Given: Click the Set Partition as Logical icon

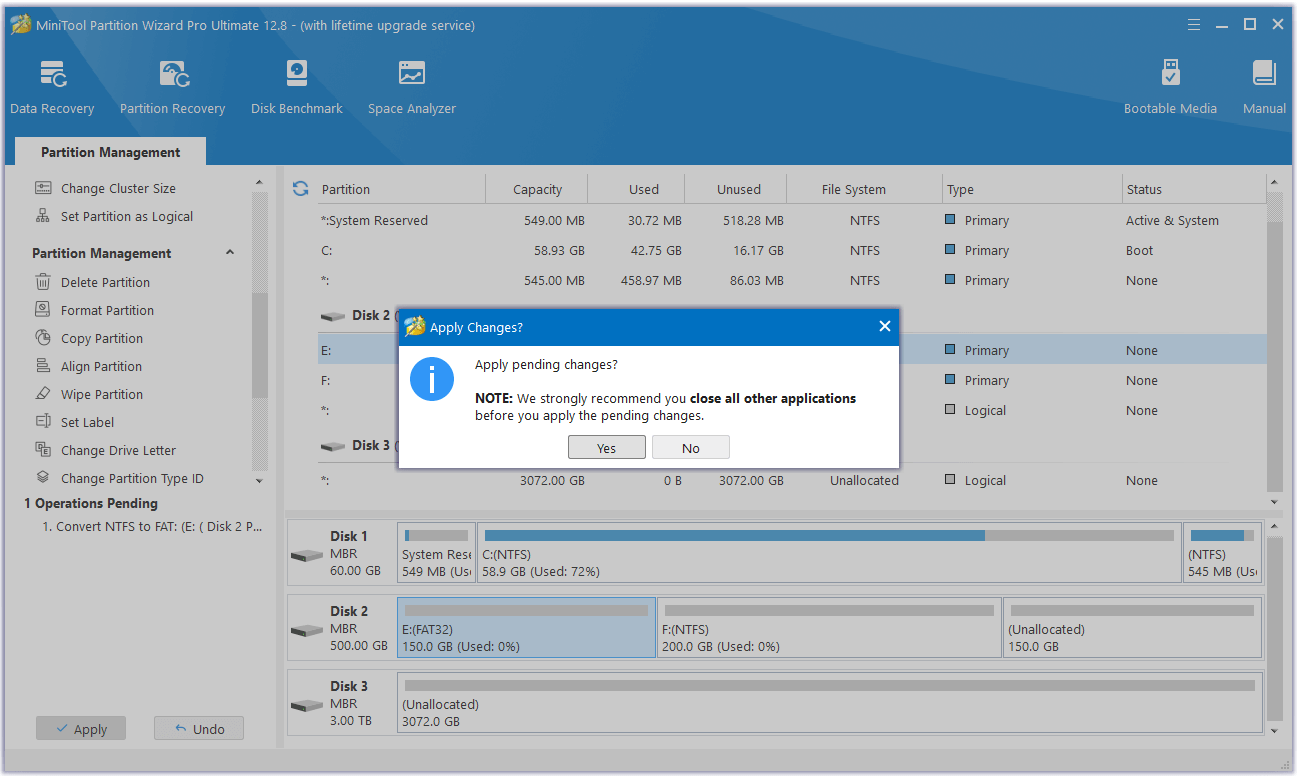Looking at the screenshot, I should 43,216.
